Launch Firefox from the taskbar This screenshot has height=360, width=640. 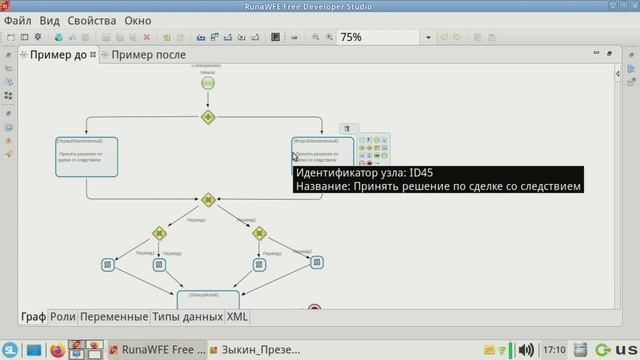(x=58, y=350)
